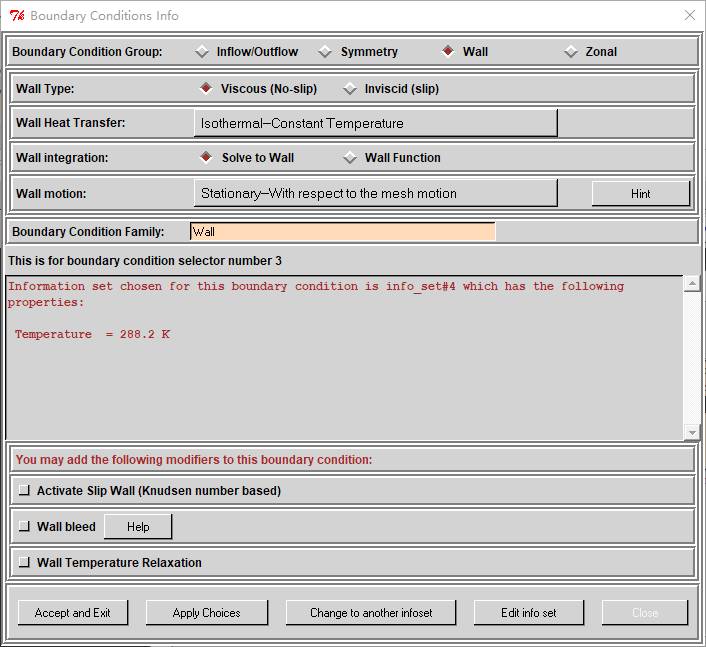This screenshot has width=706, height=647.
Task: Click the Hint button for wall motion
Action: (640, 194)
